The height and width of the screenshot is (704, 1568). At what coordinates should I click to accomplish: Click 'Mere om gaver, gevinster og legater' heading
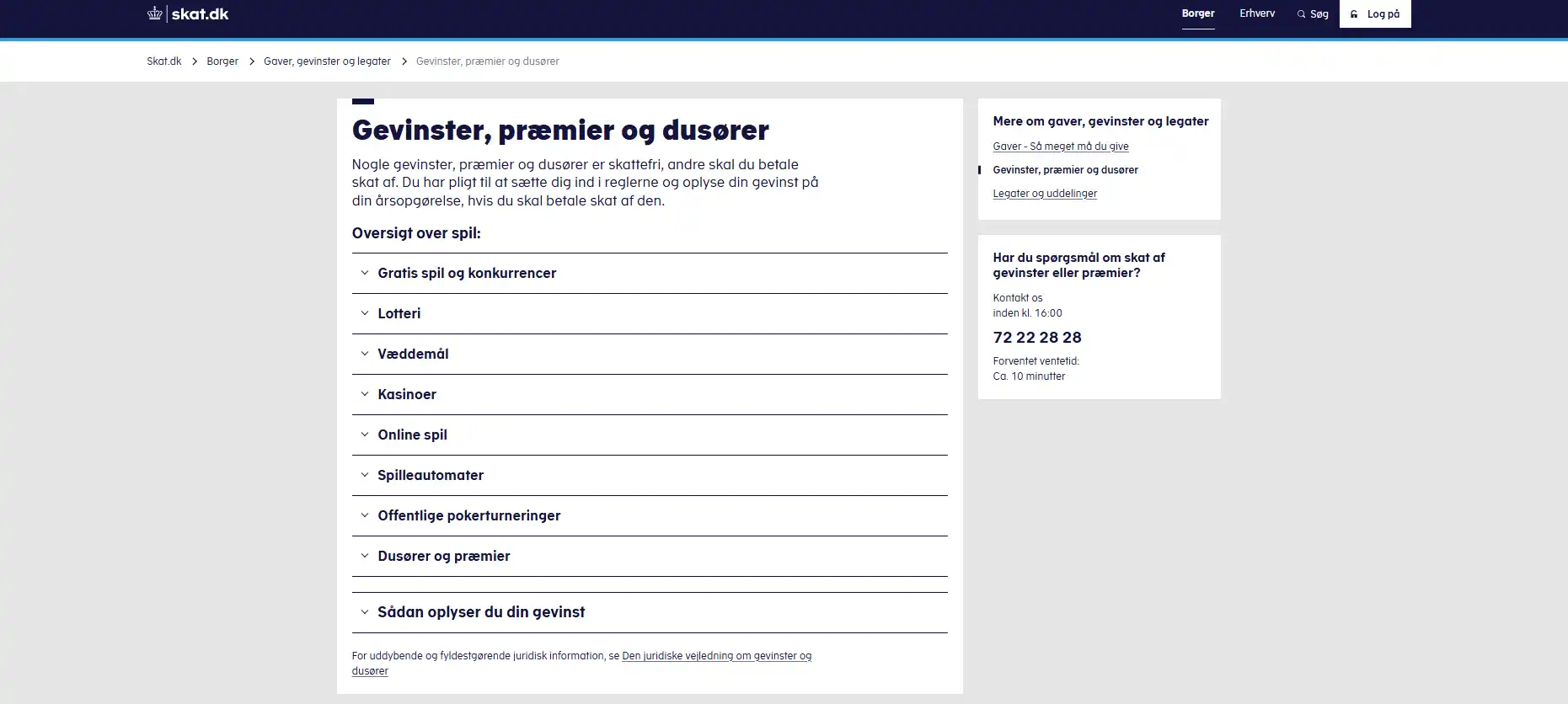(x=1100, y=121)
